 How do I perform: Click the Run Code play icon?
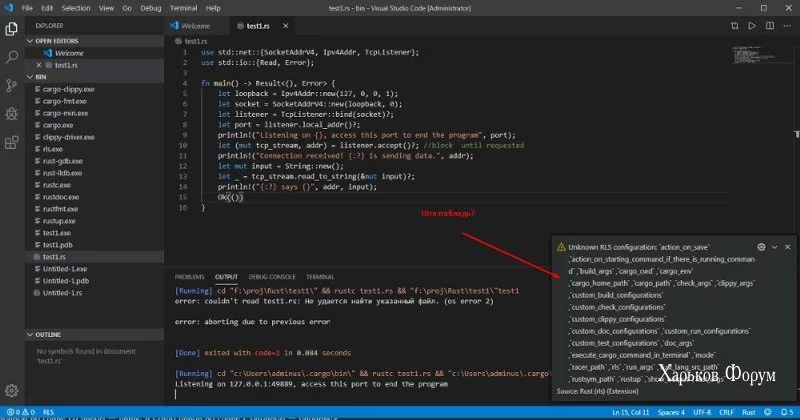tap(752, 26)
